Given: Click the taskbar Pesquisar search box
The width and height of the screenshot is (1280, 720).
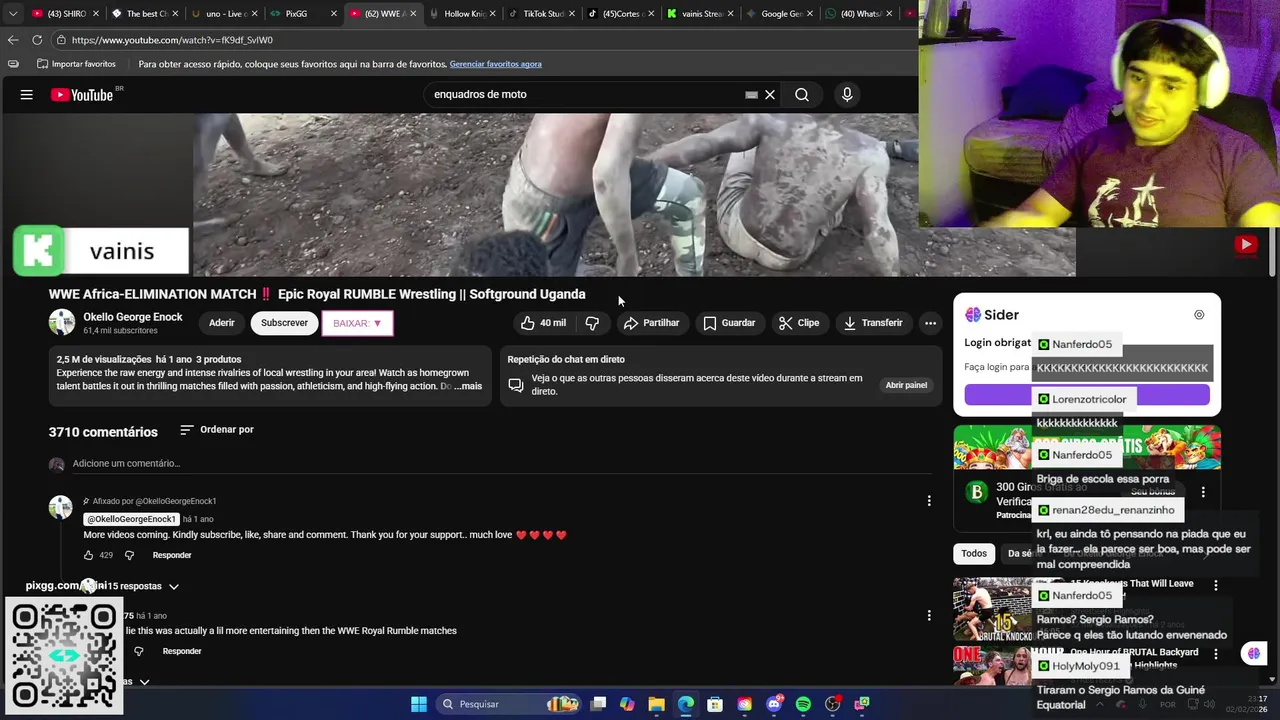Looking at the screenshot, I should tap(510, 704).
